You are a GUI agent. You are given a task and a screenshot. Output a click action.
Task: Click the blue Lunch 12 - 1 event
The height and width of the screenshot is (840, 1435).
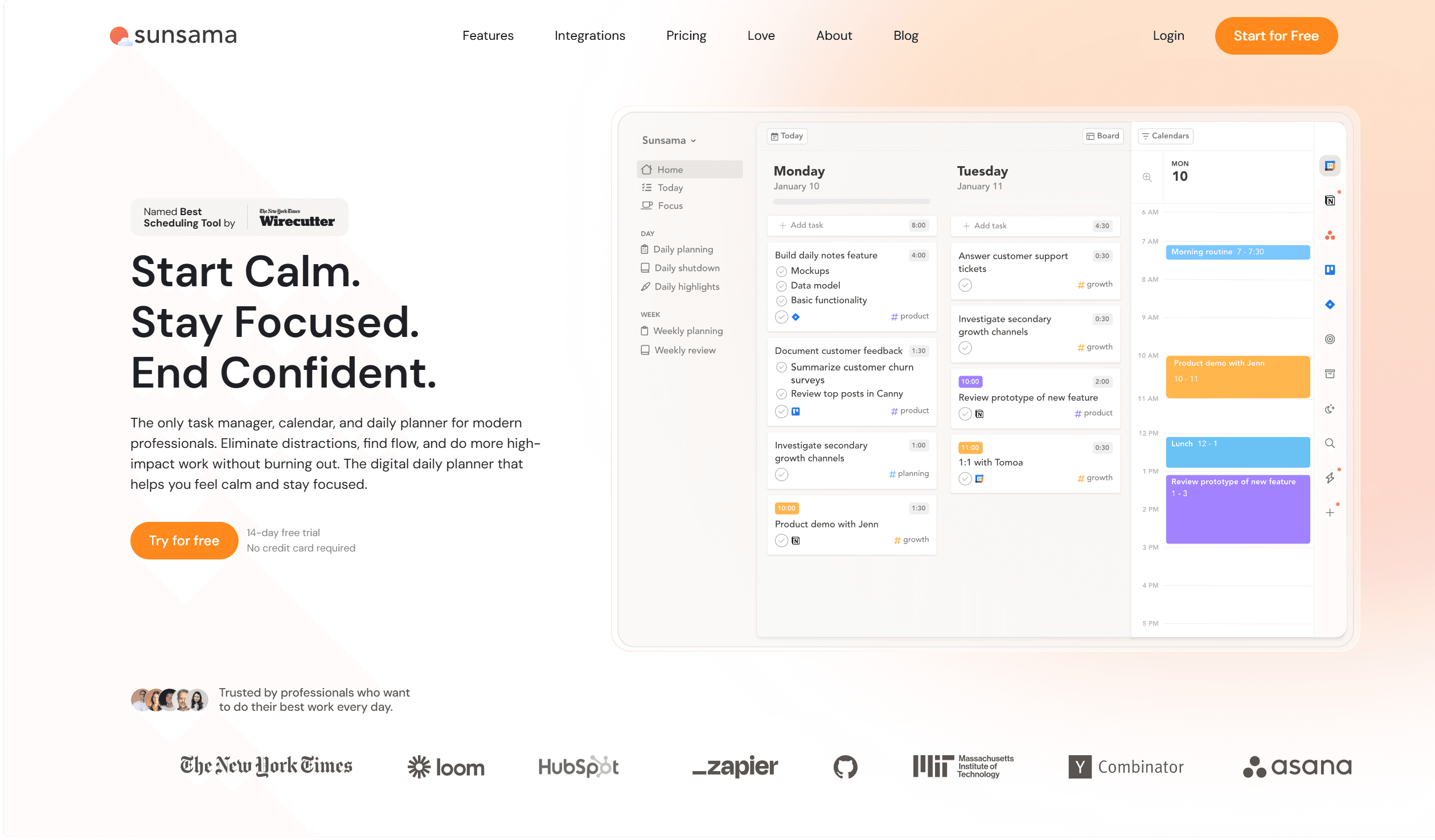[x=1237, y=452]
